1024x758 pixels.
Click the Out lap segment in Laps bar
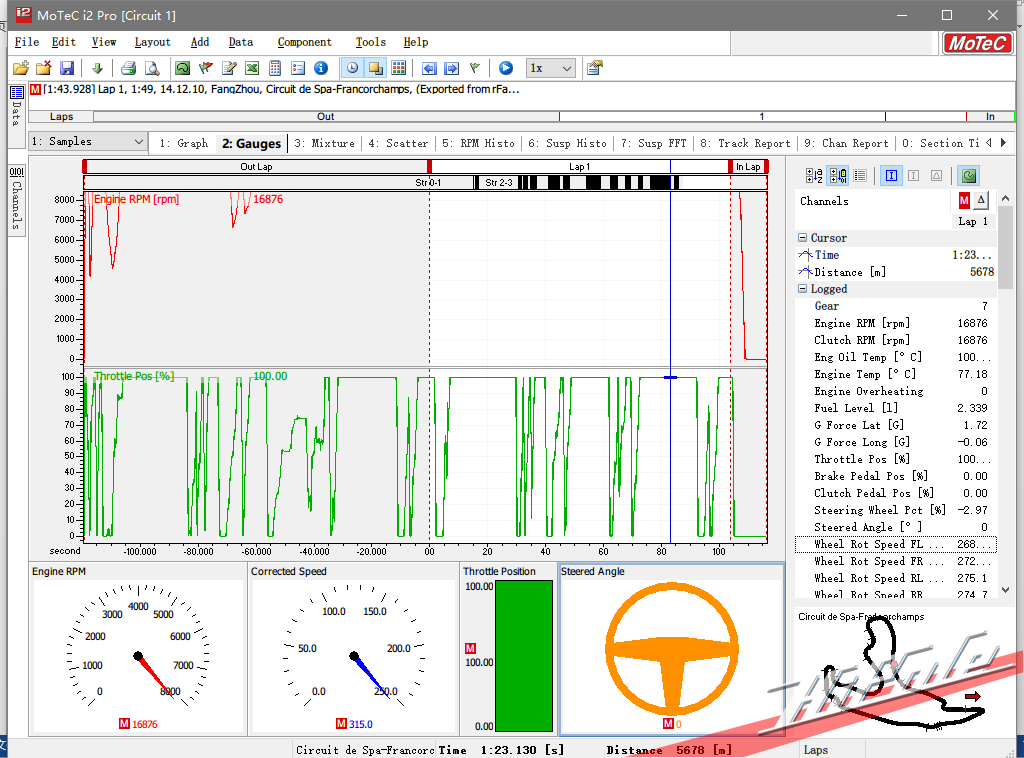[x=326, y=117]
